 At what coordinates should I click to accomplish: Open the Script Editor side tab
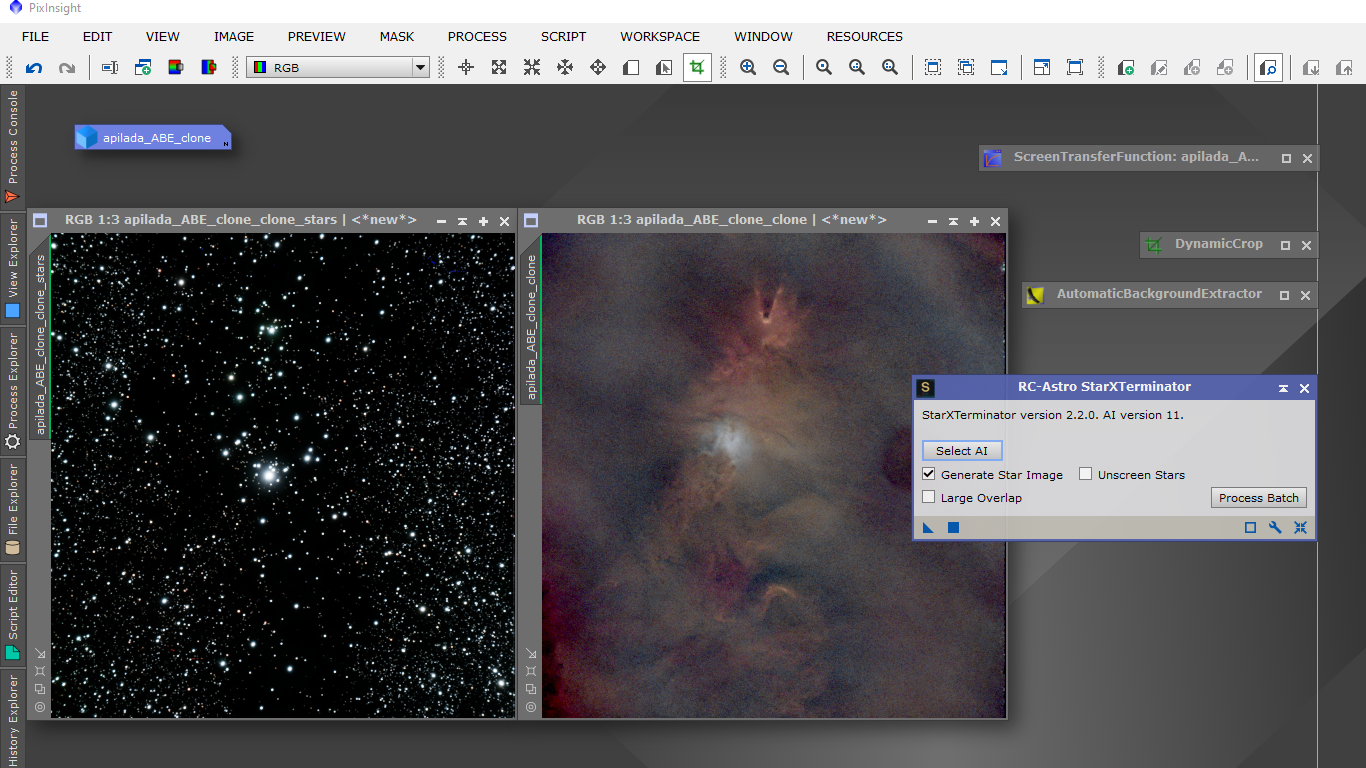tap(13, 614)
